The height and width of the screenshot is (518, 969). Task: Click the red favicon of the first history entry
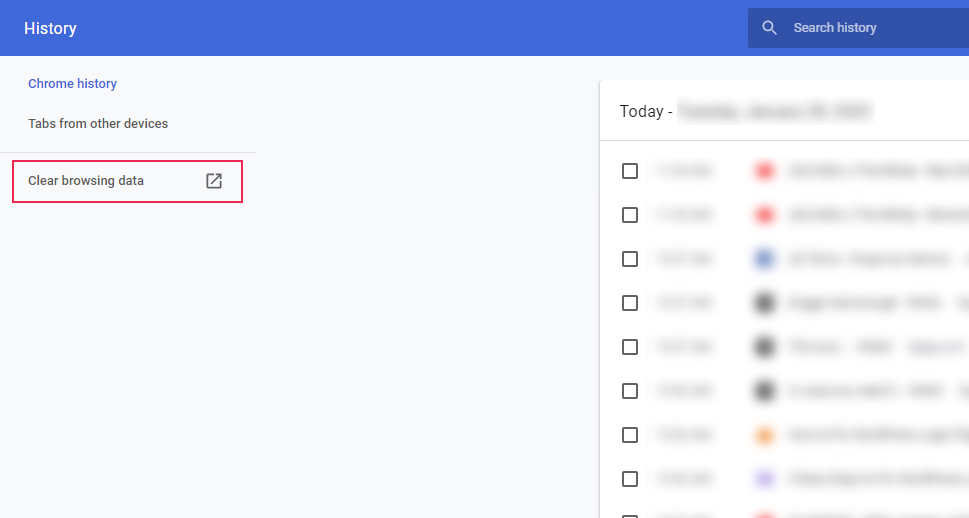[x=765, y=171]
